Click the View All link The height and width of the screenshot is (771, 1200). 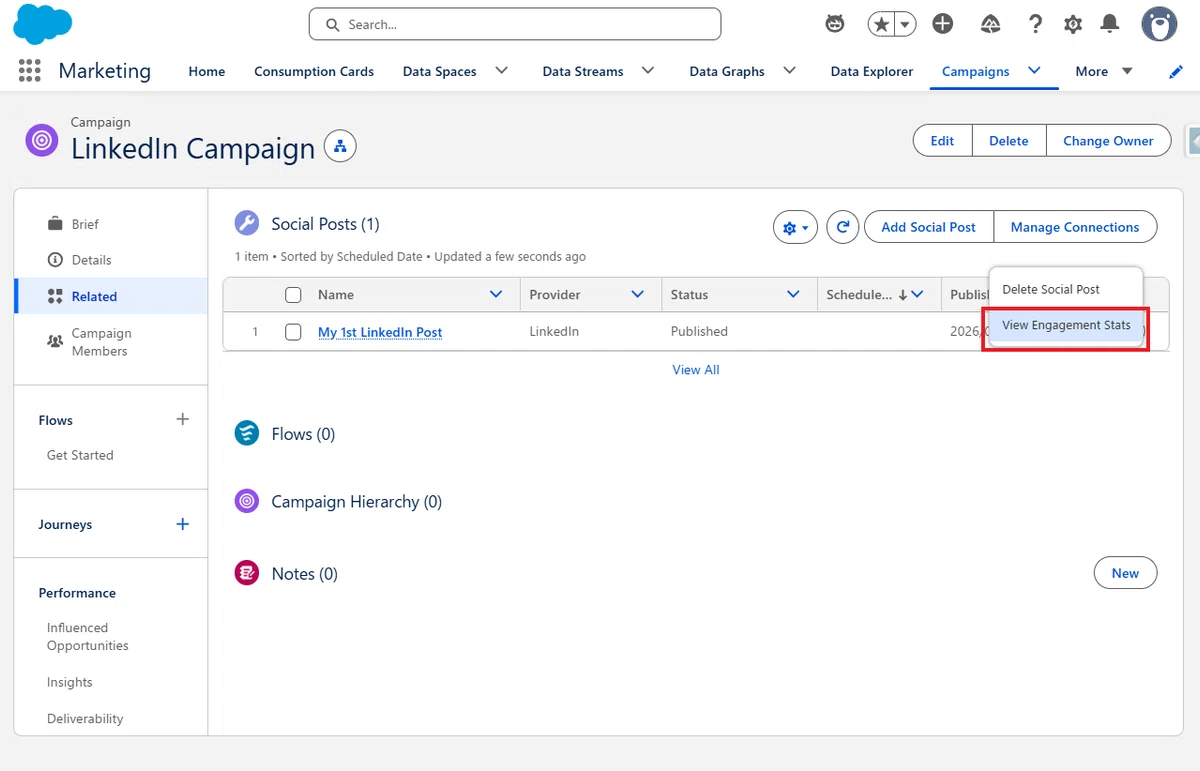(x=696, y=370)
